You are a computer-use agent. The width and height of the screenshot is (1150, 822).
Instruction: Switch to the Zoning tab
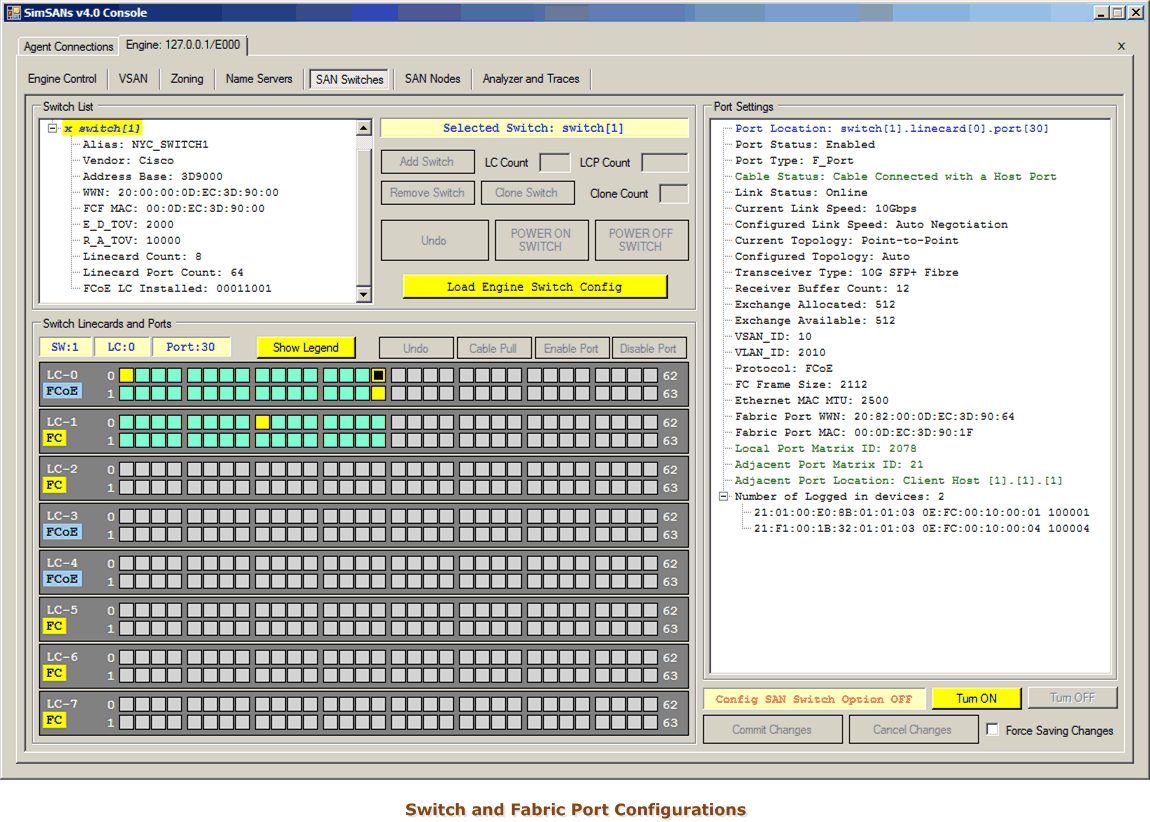187,79
